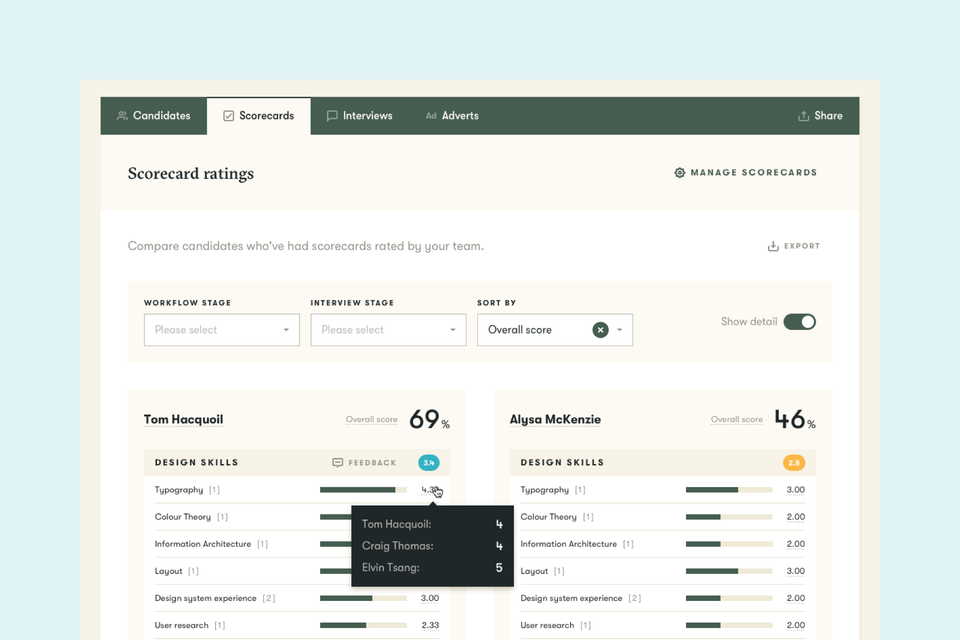The height and width of the screenshot is (640, 960).
Task: Click the Scorecard ratings heading
Action: tap(190, 174)
